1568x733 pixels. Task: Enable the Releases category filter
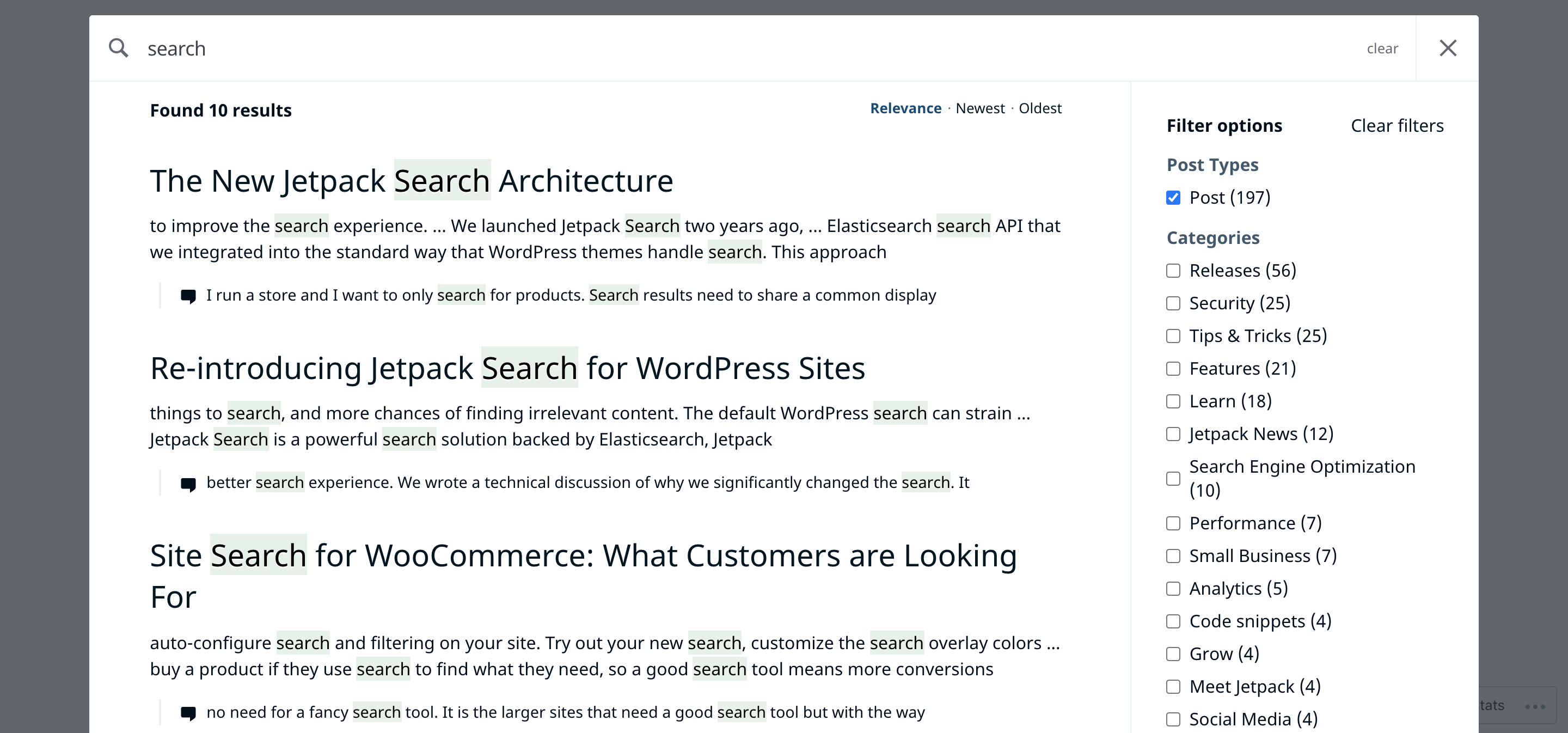tap(1173, 271)
